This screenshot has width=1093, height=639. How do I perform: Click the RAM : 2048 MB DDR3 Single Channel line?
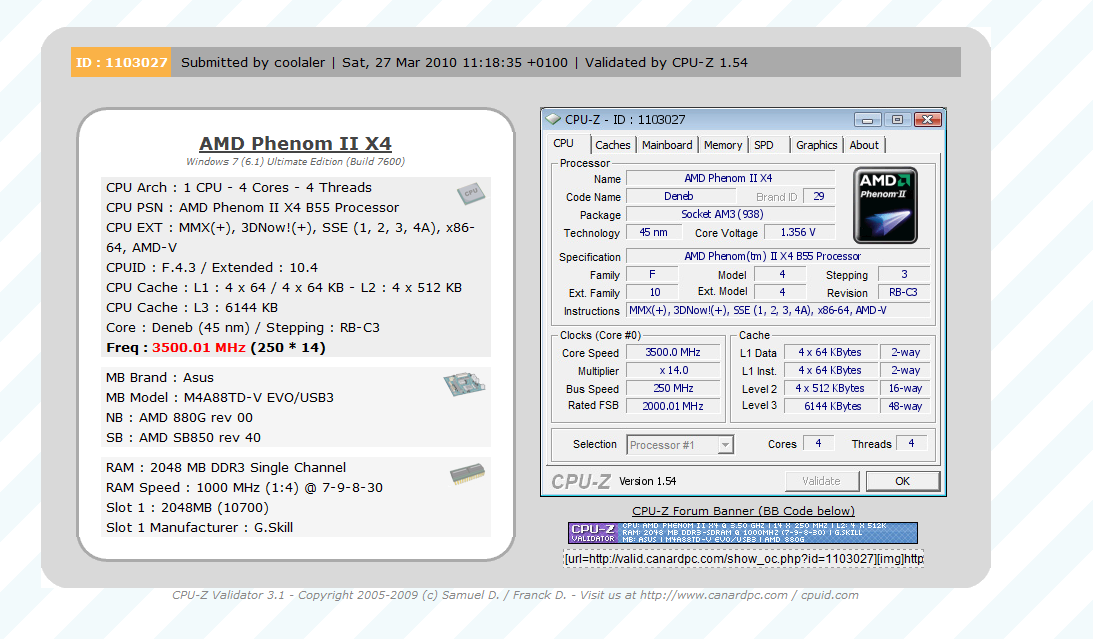(226, 468)
